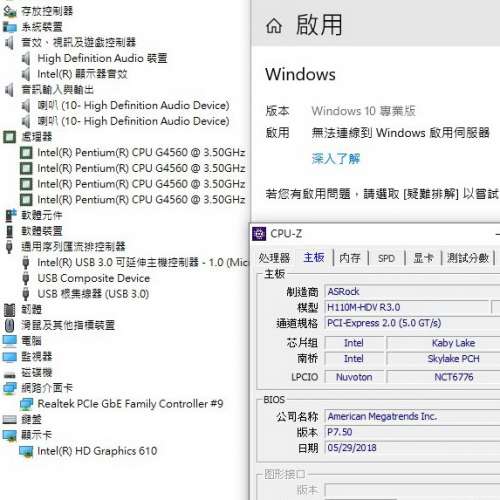Click the ASRock manufacturer field in CPU-Z
Image resolution: width=500 pixels, height=500 pixels.
tap(412, 292)
